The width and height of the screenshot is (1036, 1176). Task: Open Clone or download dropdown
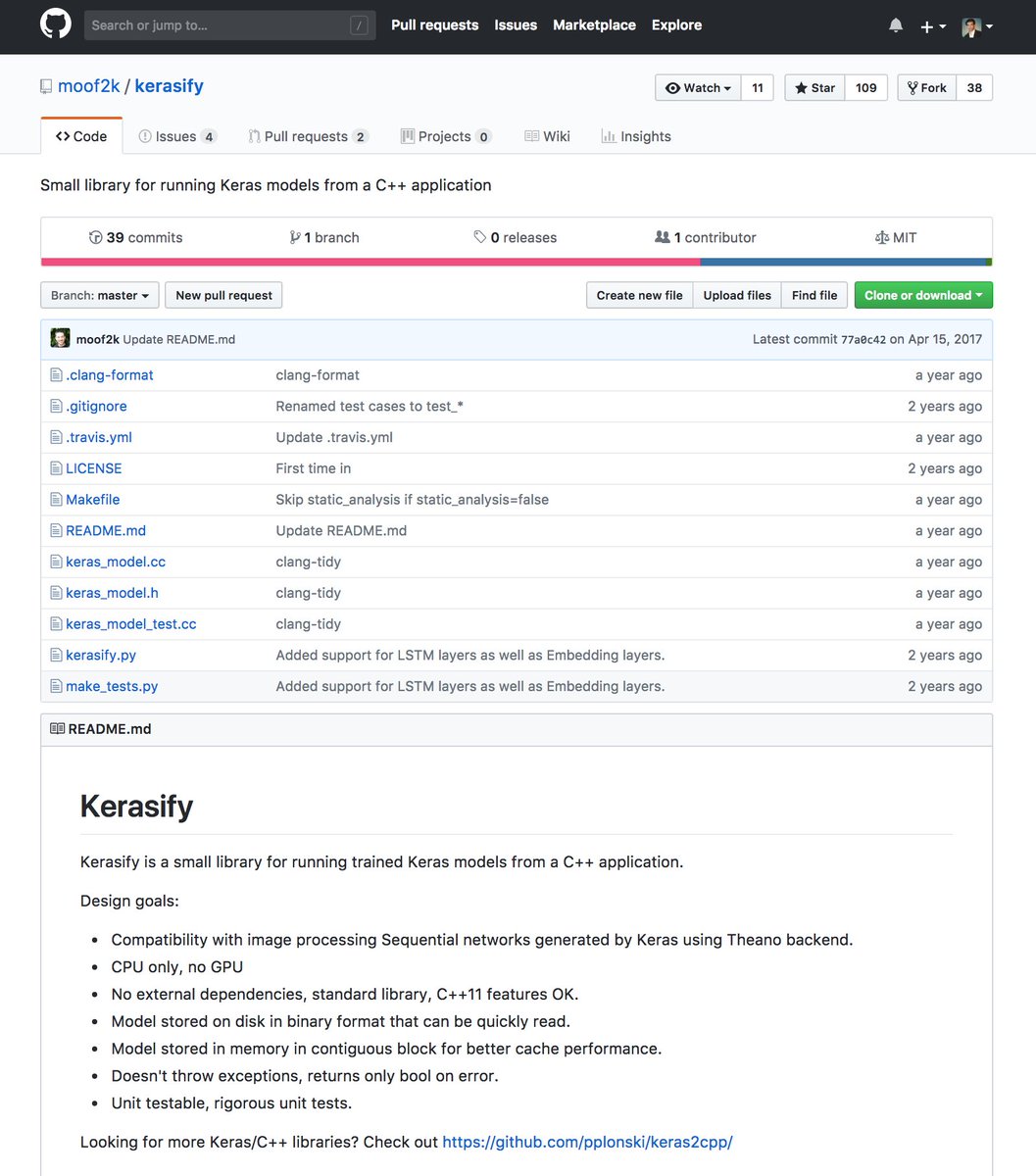point(923,295)
